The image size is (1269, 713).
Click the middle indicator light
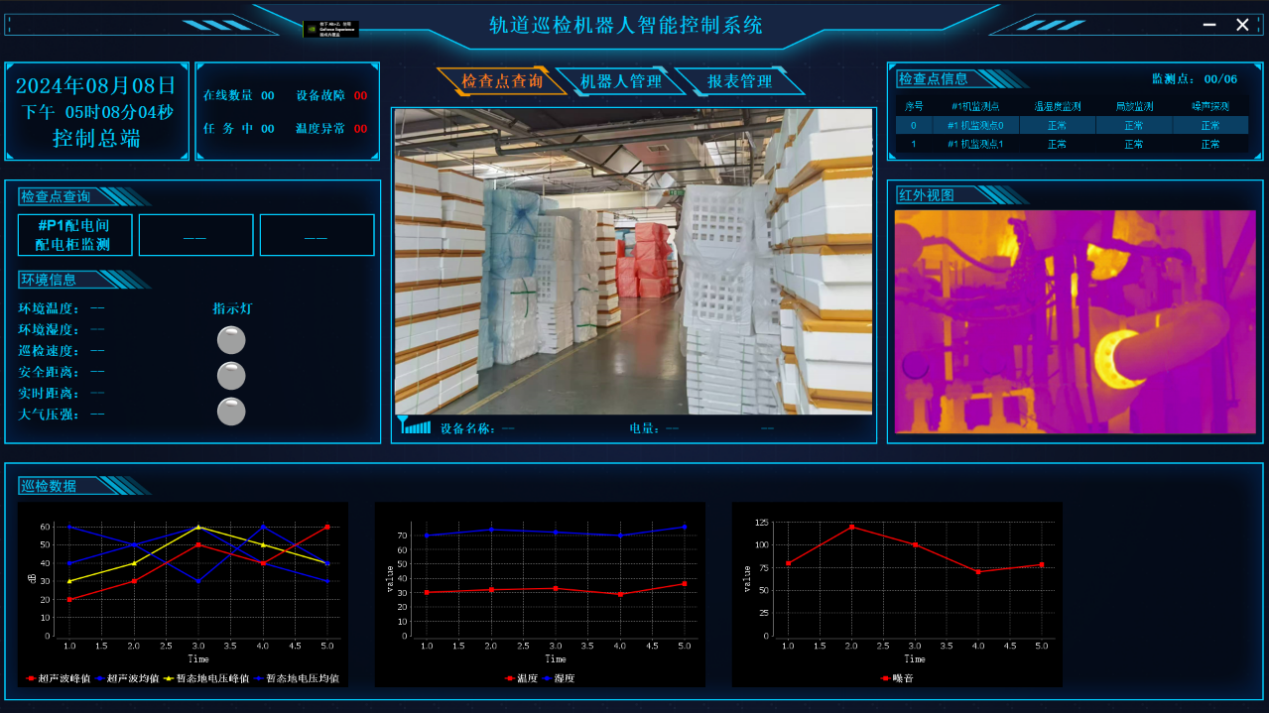231,376
